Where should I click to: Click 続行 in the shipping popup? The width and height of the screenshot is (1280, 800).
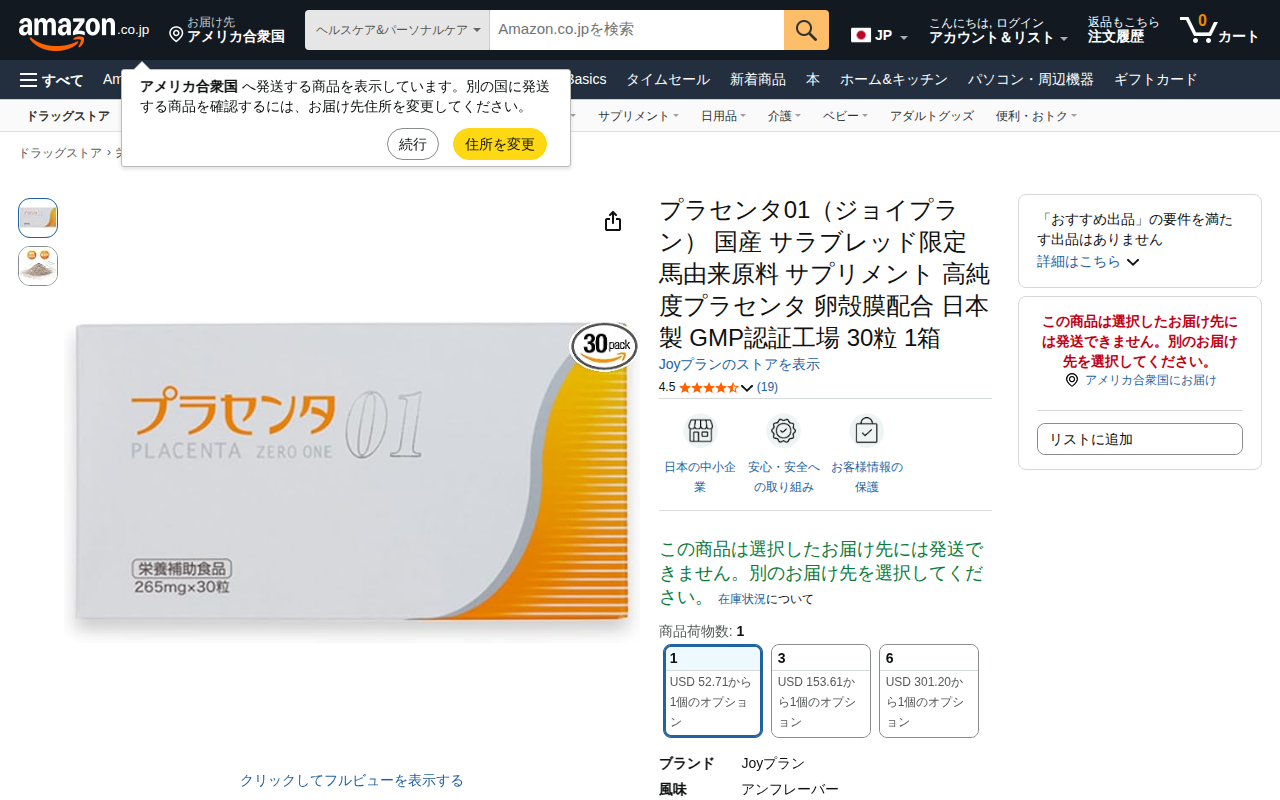pyautogui.click(x=413, y=144)
